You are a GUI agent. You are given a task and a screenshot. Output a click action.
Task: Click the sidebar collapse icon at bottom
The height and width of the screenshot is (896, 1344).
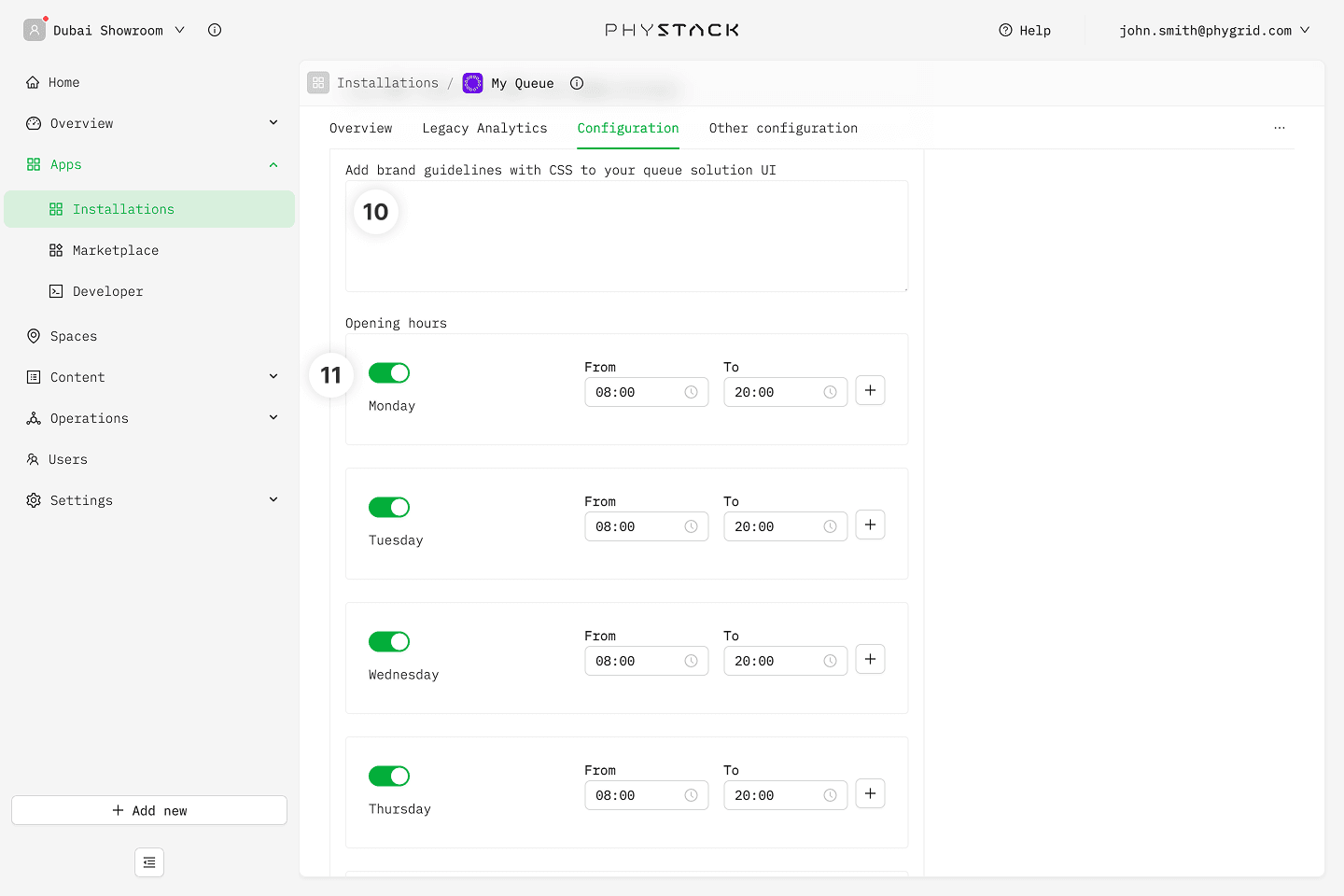tap(149, 862)
